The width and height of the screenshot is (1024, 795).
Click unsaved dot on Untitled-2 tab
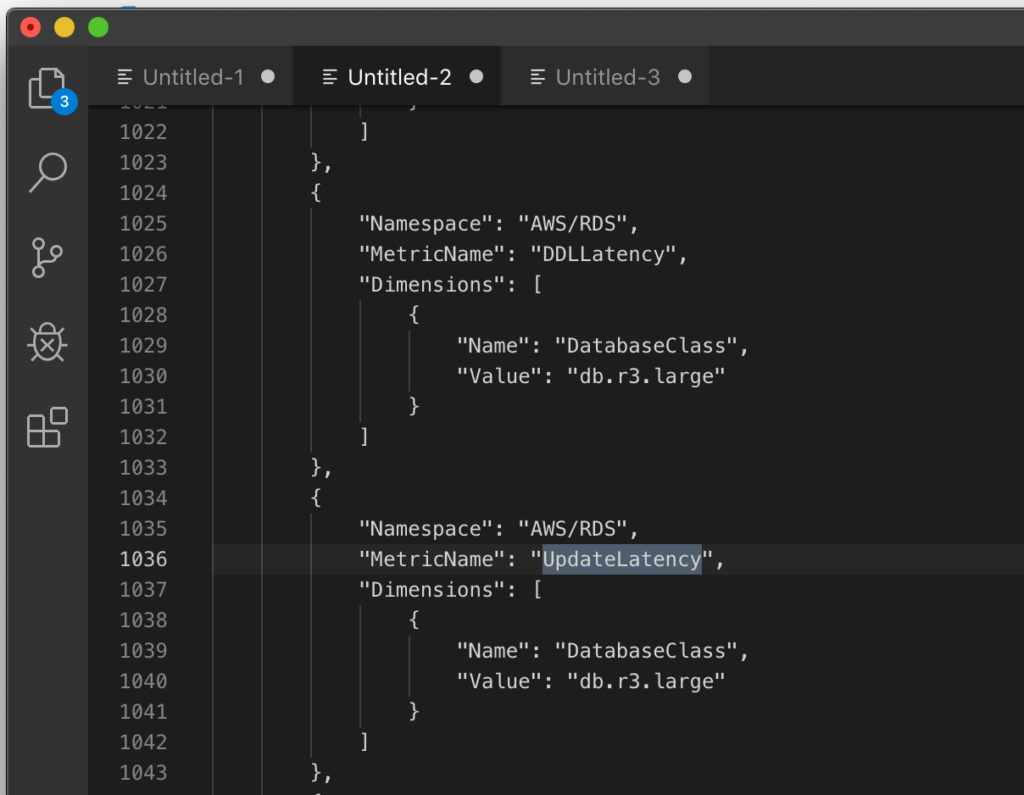pos(476,76)
